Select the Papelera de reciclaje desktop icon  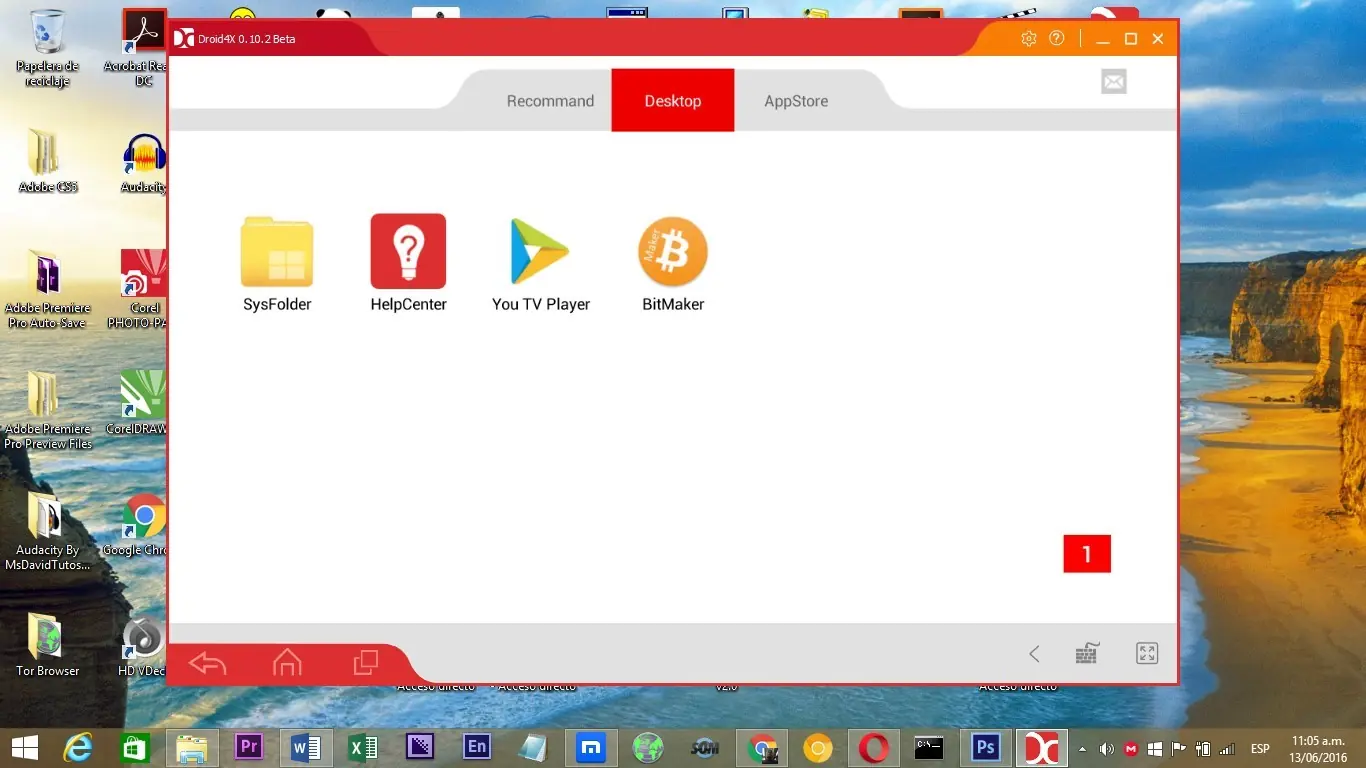pyautogui.click(x=48, y=48)
